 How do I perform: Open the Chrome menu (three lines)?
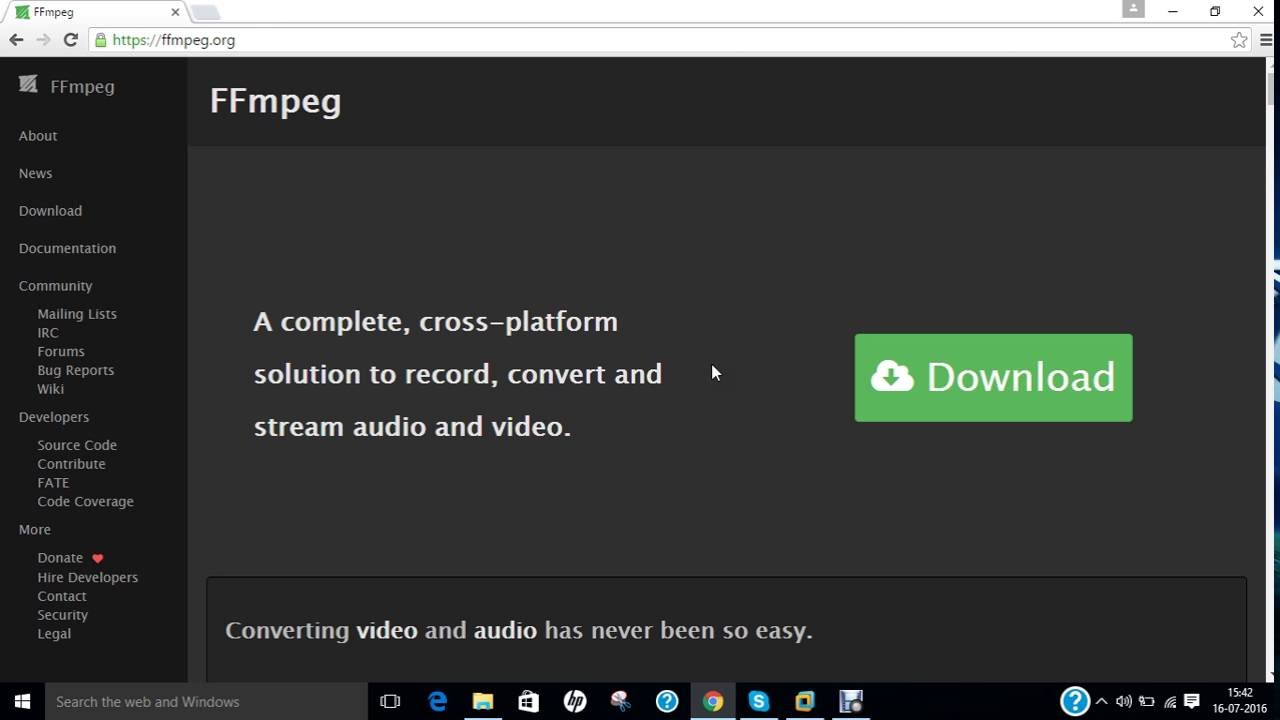click(x=1266, y=40)
